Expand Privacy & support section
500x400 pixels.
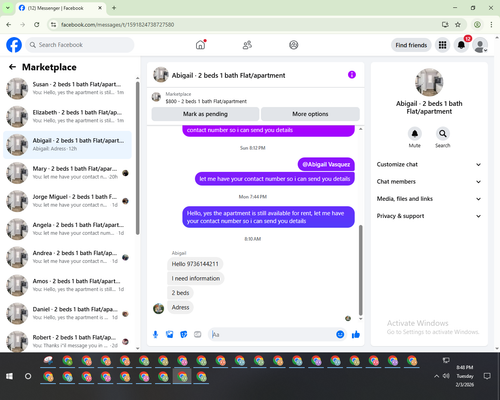click(x=429, y=216)
